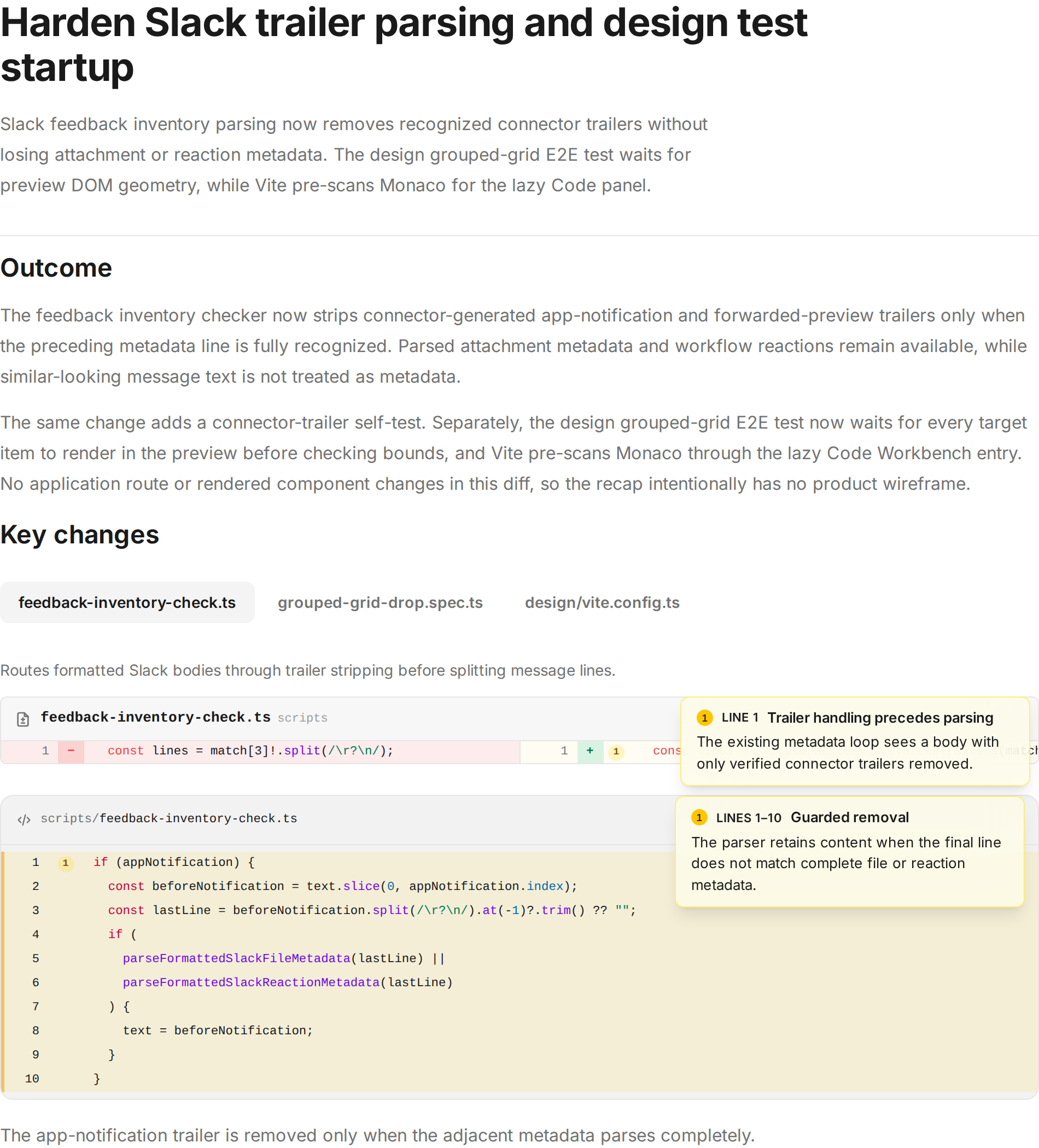Click annotation marker 1 on the added diff line

(616, 752)
